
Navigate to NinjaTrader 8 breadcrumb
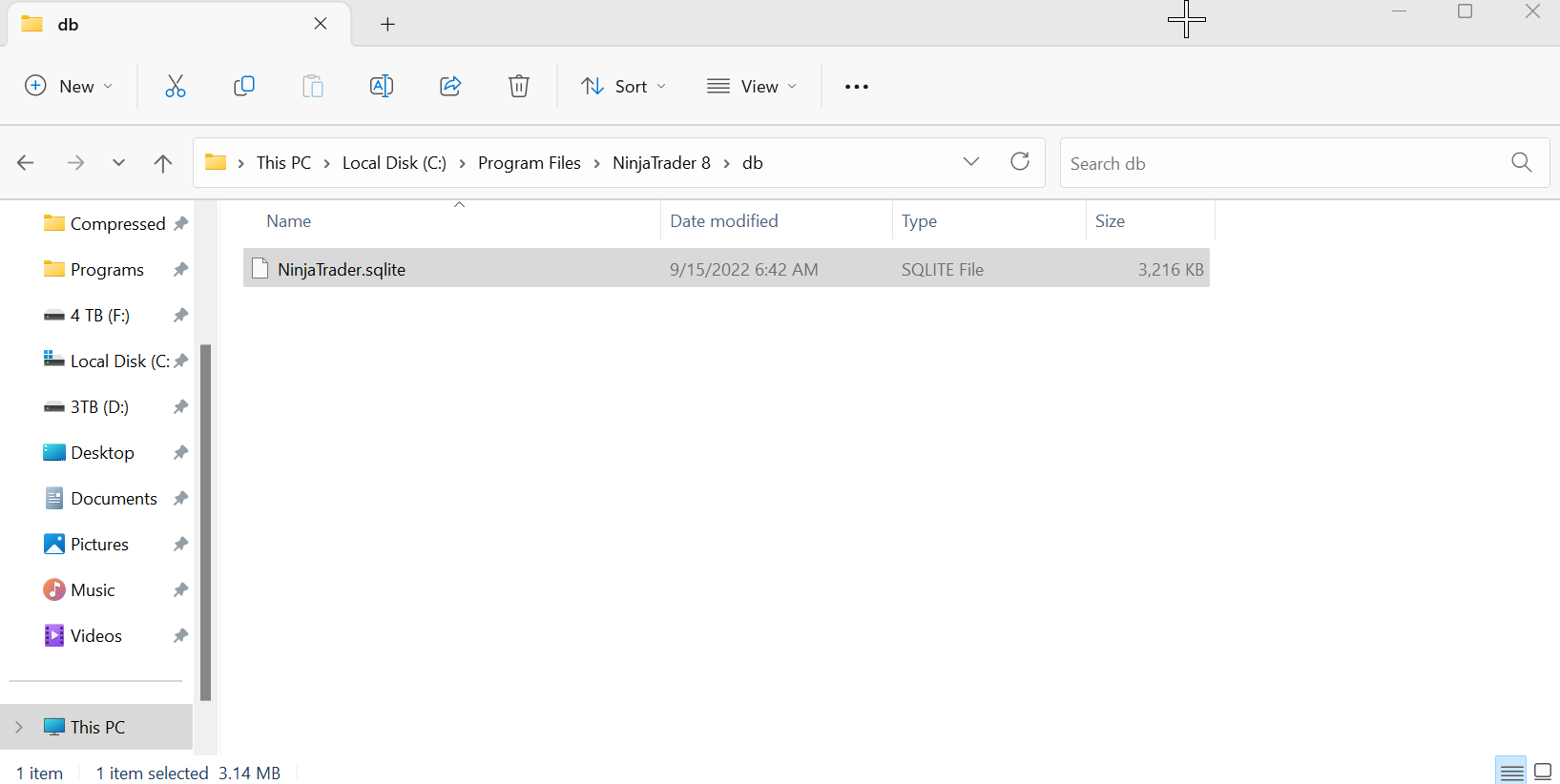661,163
